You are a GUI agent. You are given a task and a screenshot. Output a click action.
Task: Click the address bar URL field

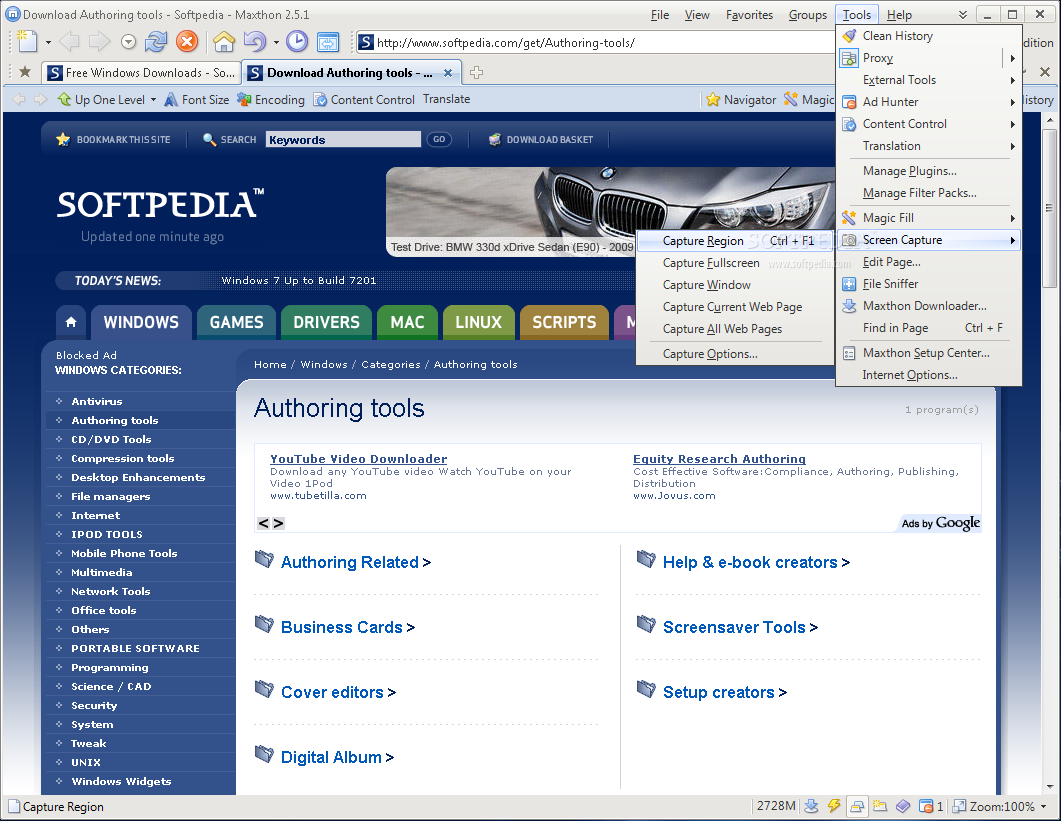595,43
